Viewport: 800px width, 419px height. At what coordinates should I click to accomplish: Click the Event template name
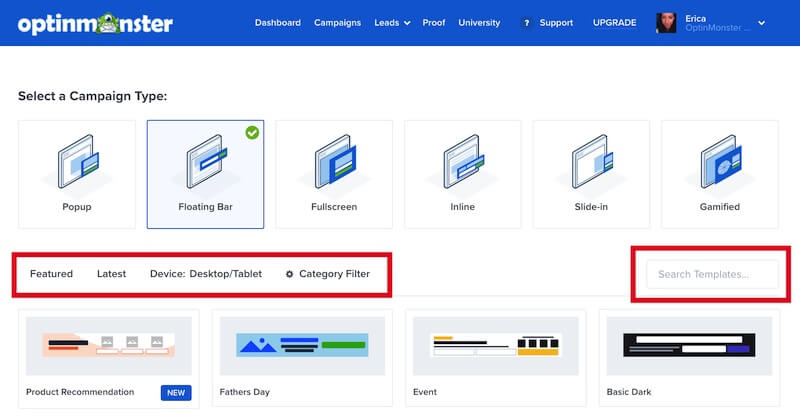[x=424, y=392]
